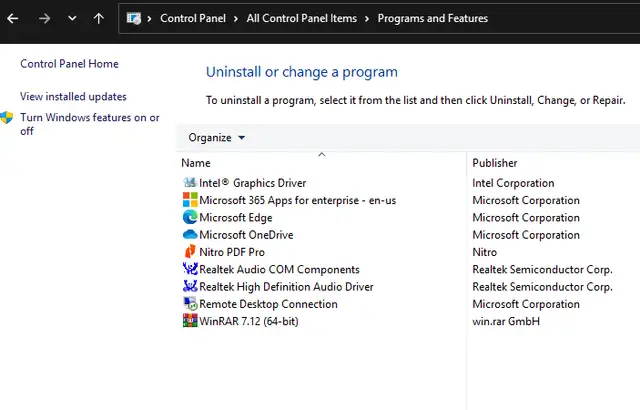Open View installed updates link
Viewport: 640px width, 410px height.
(73, 96)
